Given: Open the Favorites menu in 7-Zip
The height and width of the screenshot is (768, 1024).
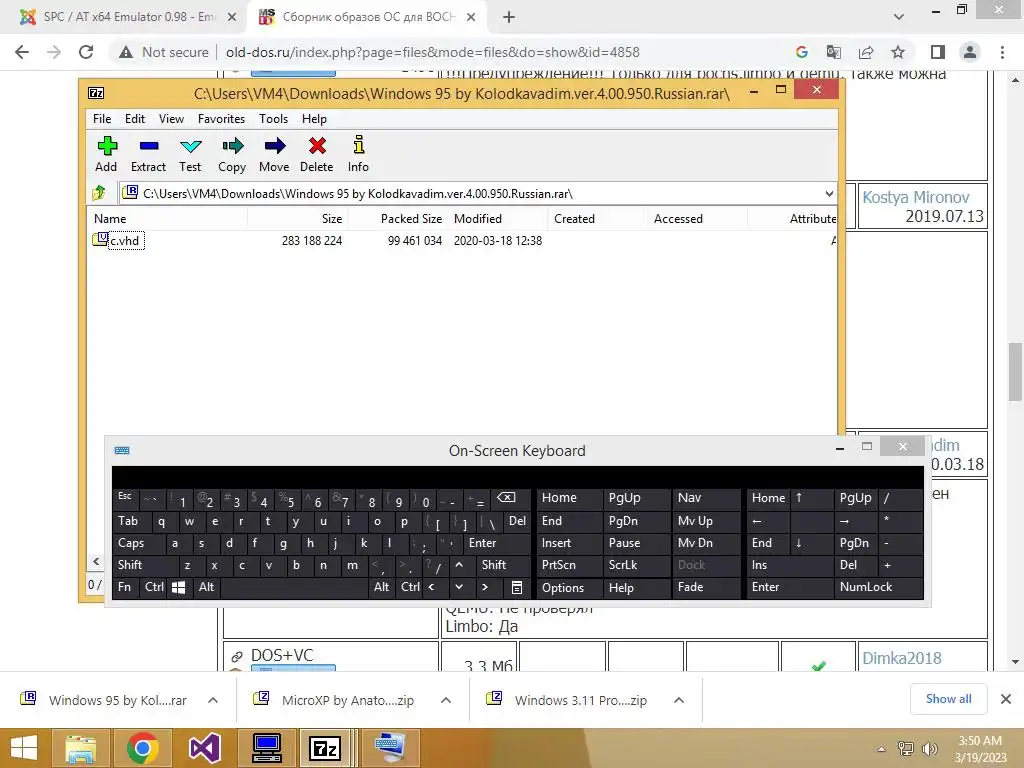Looking at the screenshot, I should 221,119.
